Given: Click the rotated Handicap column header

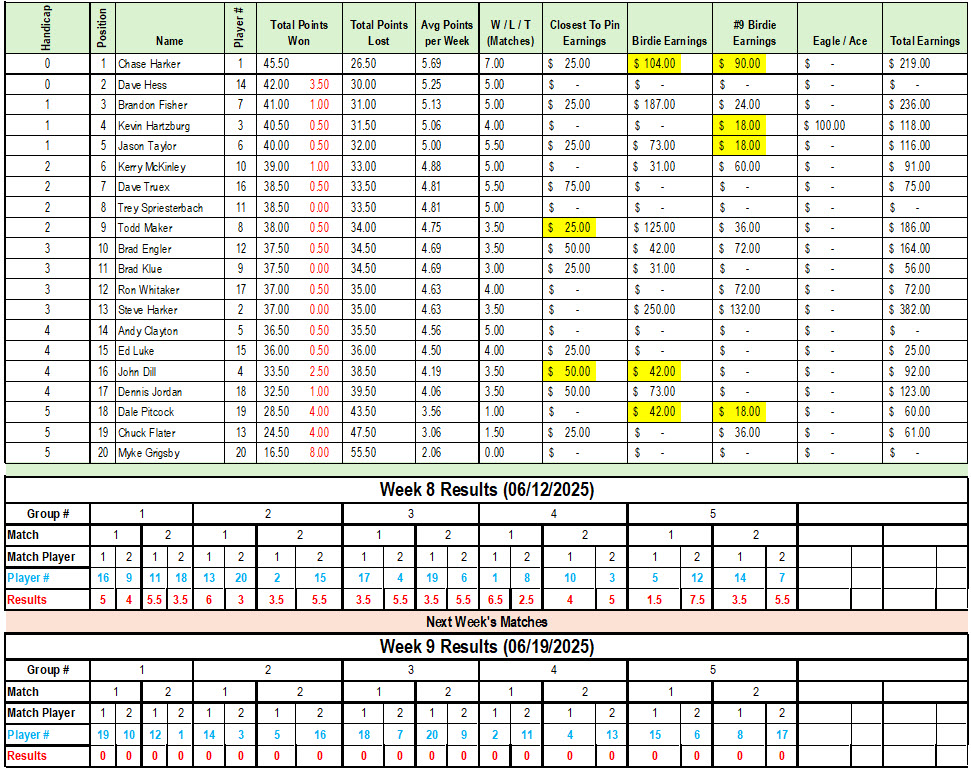Looking at the screenshot, I should 47,28.
